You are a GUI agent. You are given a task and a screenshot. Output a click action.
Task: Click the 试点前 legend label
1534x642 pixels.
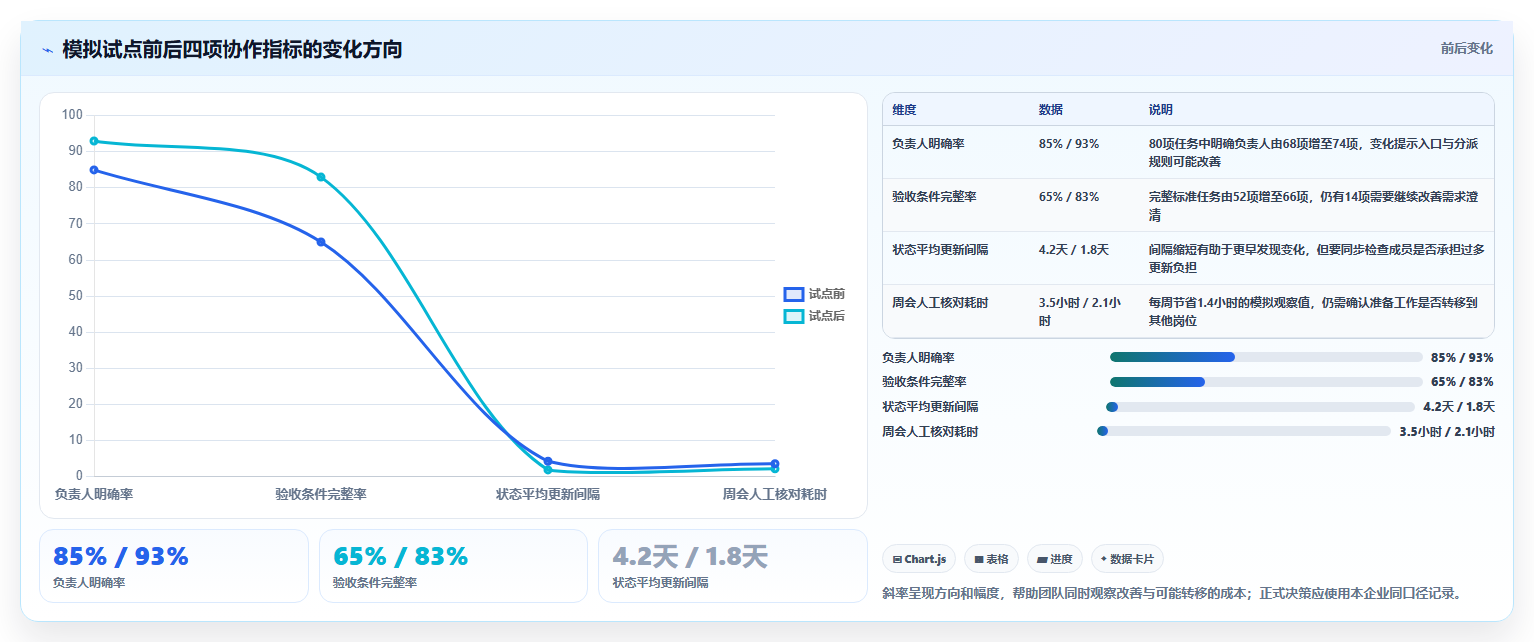(827, 294)
